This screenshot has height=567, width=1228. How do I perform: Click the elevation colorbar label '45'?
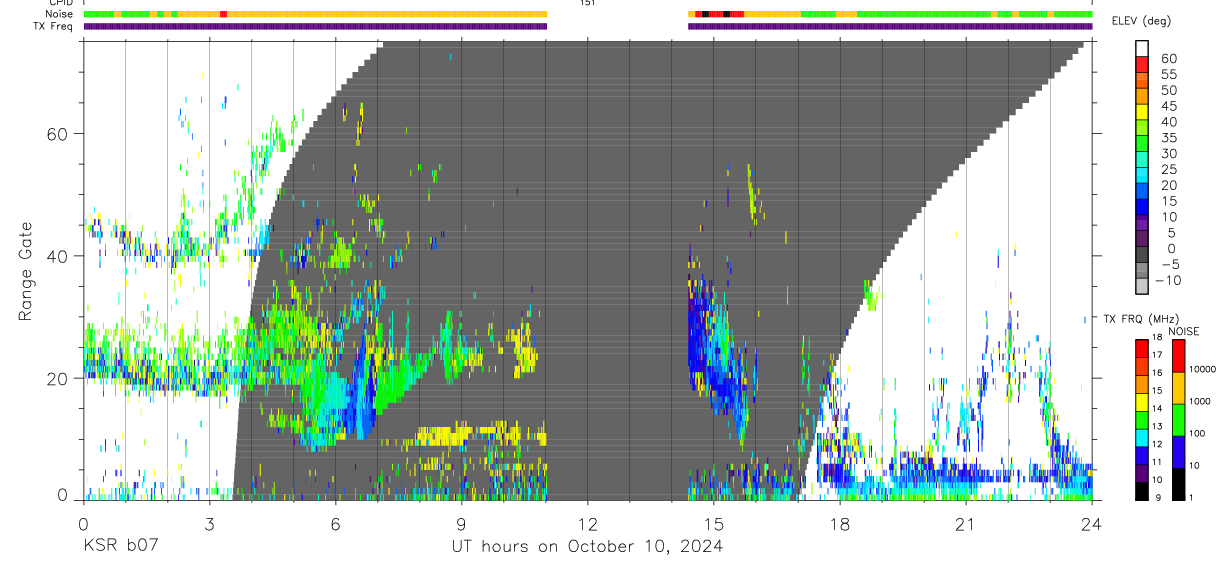(x=1168, y=106)
